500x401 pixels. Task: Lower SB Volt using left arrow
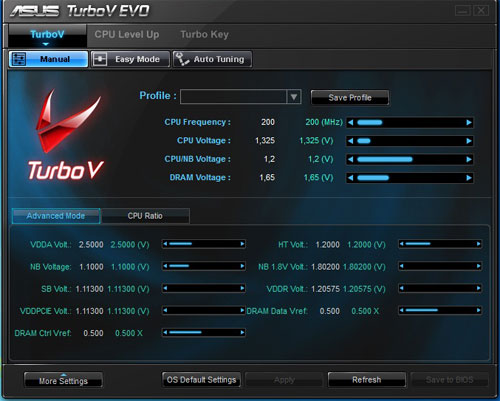[x=166, y=288]
